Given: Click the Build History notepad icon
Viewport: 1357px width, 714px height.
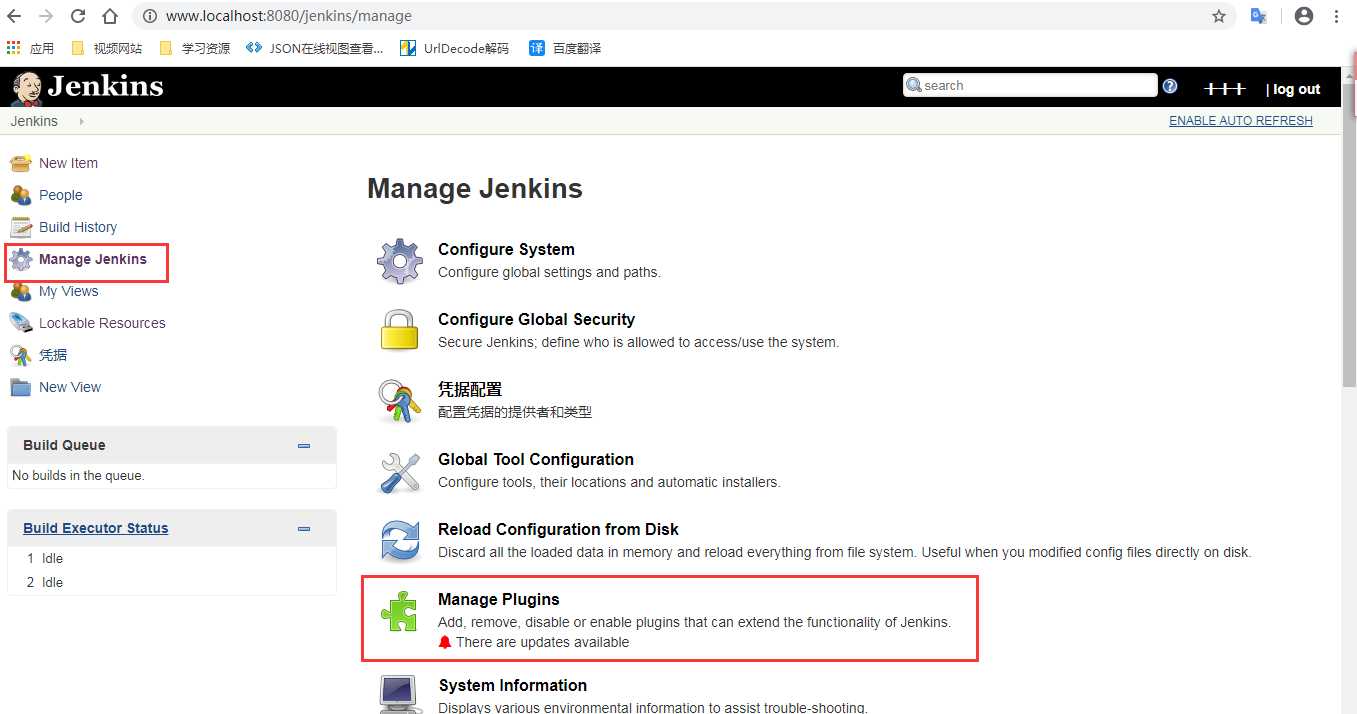Looking at the screenshot, I should click(21, 227).
